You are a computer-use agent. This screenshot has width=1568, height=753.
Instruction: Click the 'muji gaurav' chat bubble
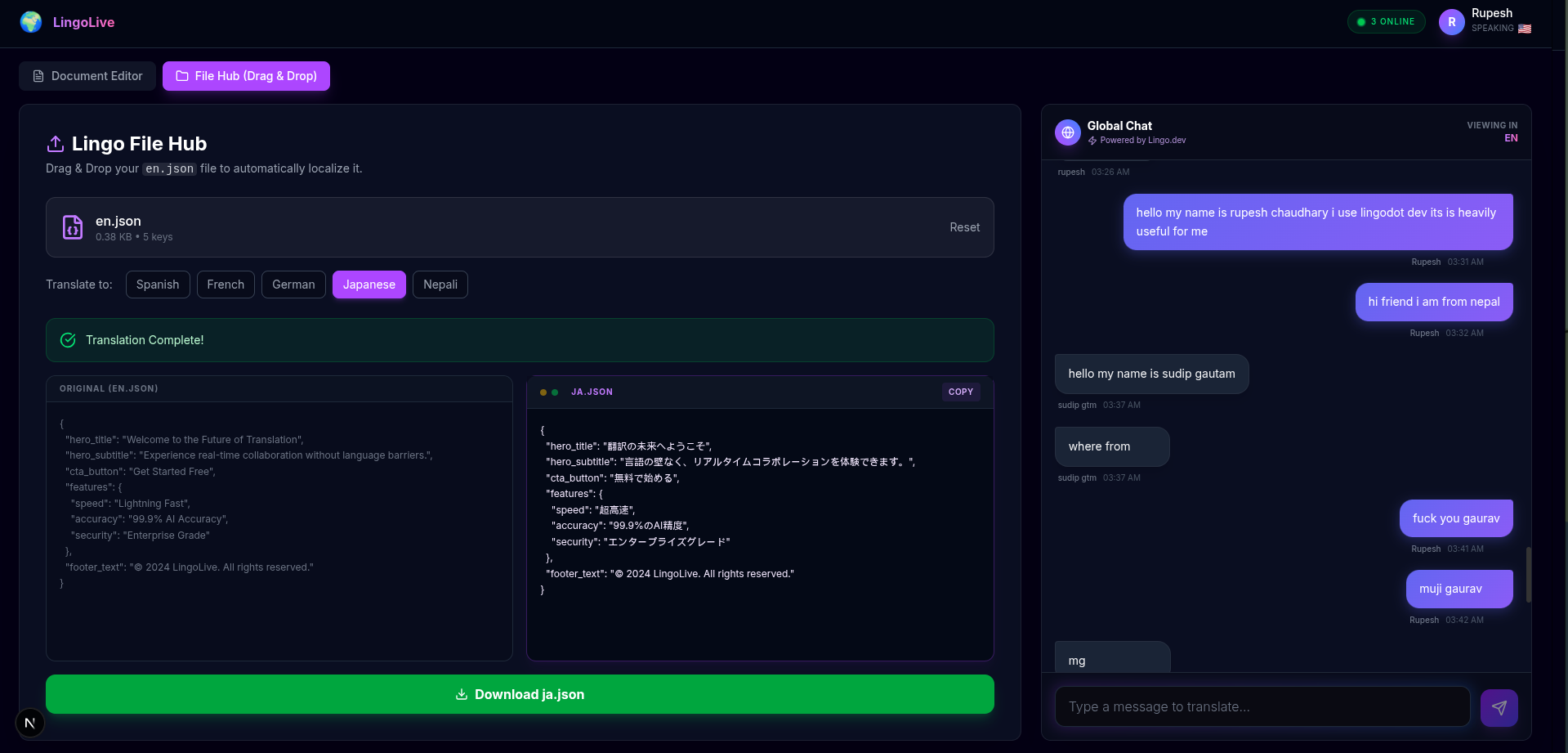point(1459,589)
